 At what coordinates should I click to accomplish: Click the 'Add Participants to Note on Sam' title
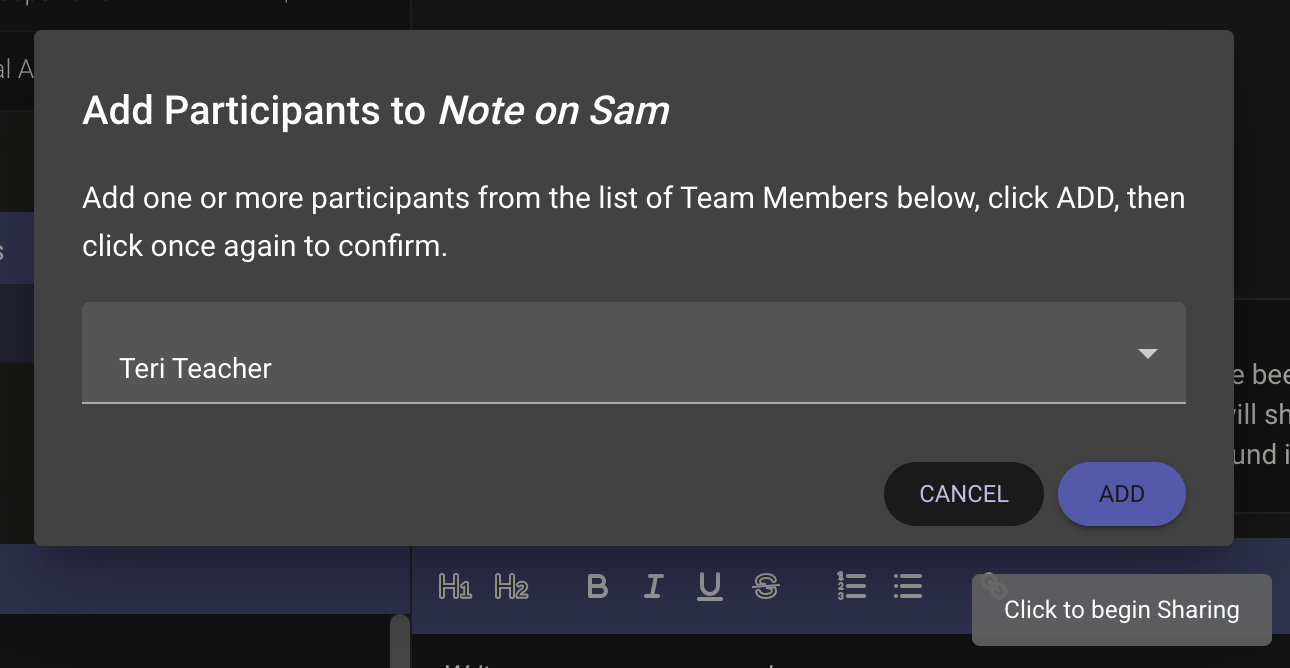pos(376,111)
